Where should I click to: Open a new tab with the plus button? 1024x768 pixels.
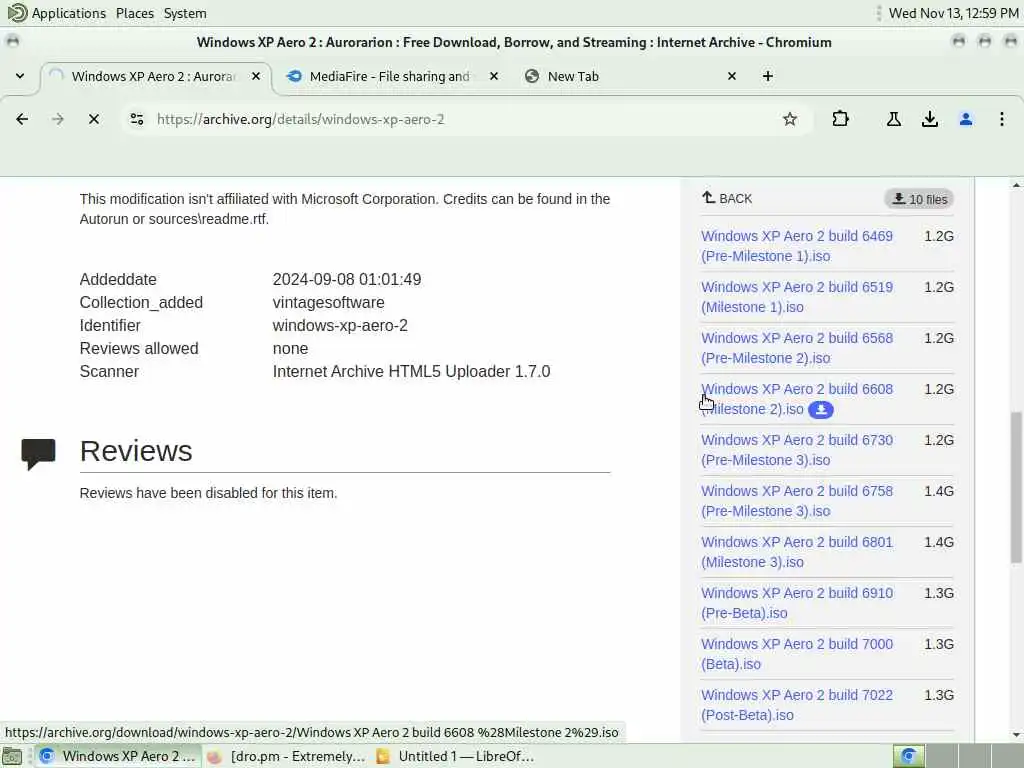coord(768,76)
